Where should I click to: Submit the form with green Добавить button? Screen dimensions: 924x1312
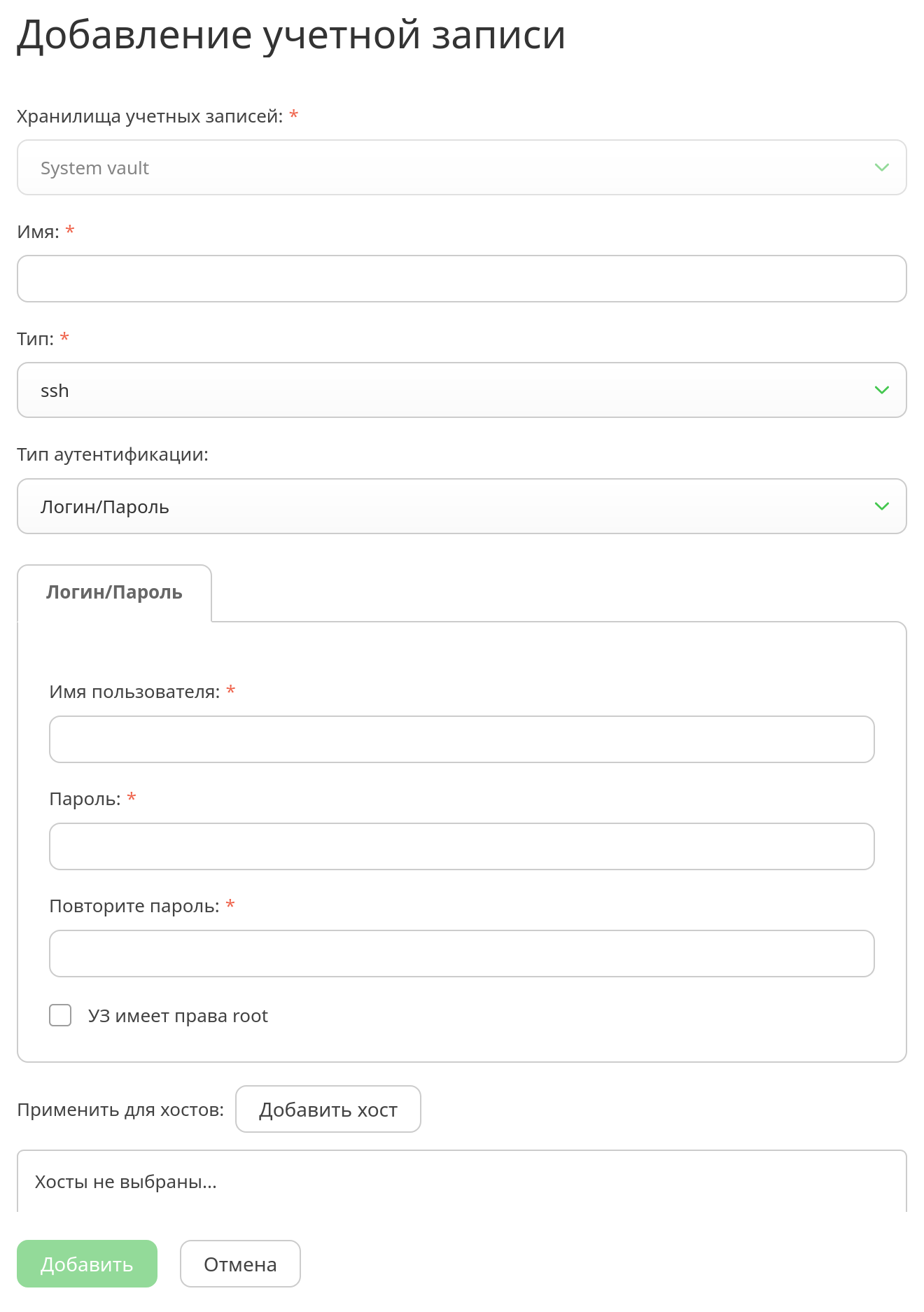pos(87,1264)
